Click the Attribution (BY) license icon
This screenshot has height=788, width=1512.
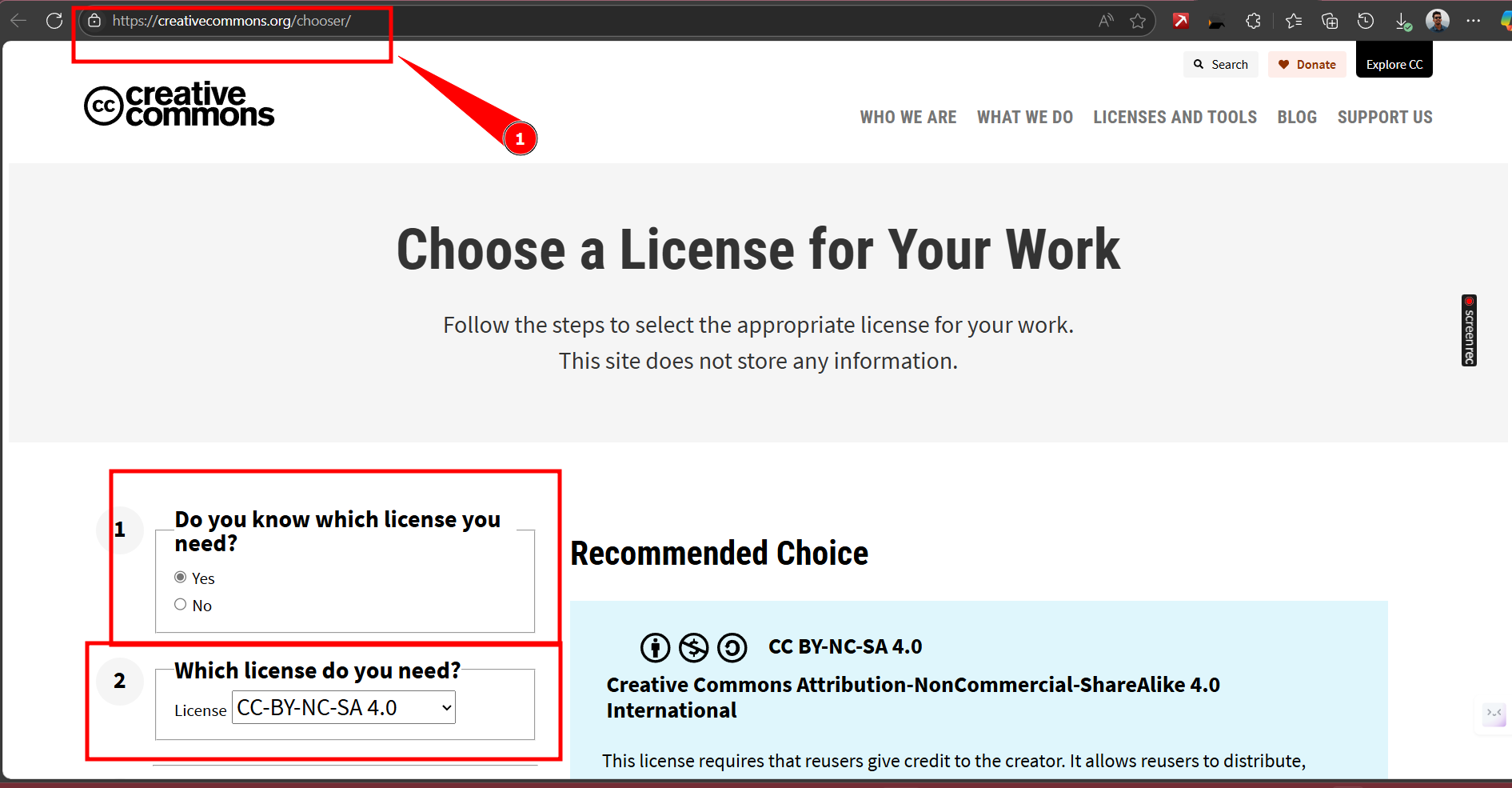656,647
